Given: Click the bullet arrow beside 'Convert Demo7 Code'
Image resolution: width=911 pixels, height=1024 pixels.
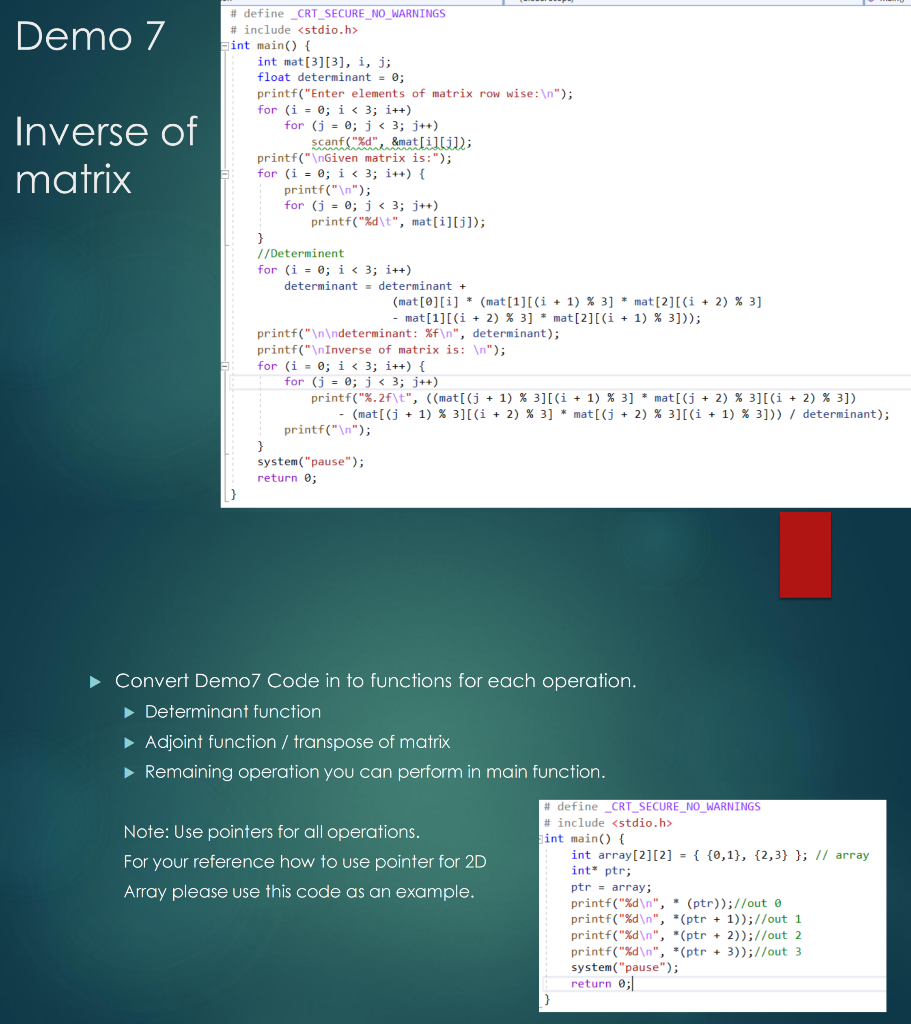Looking at the screenshot, I should pos(95,681).
